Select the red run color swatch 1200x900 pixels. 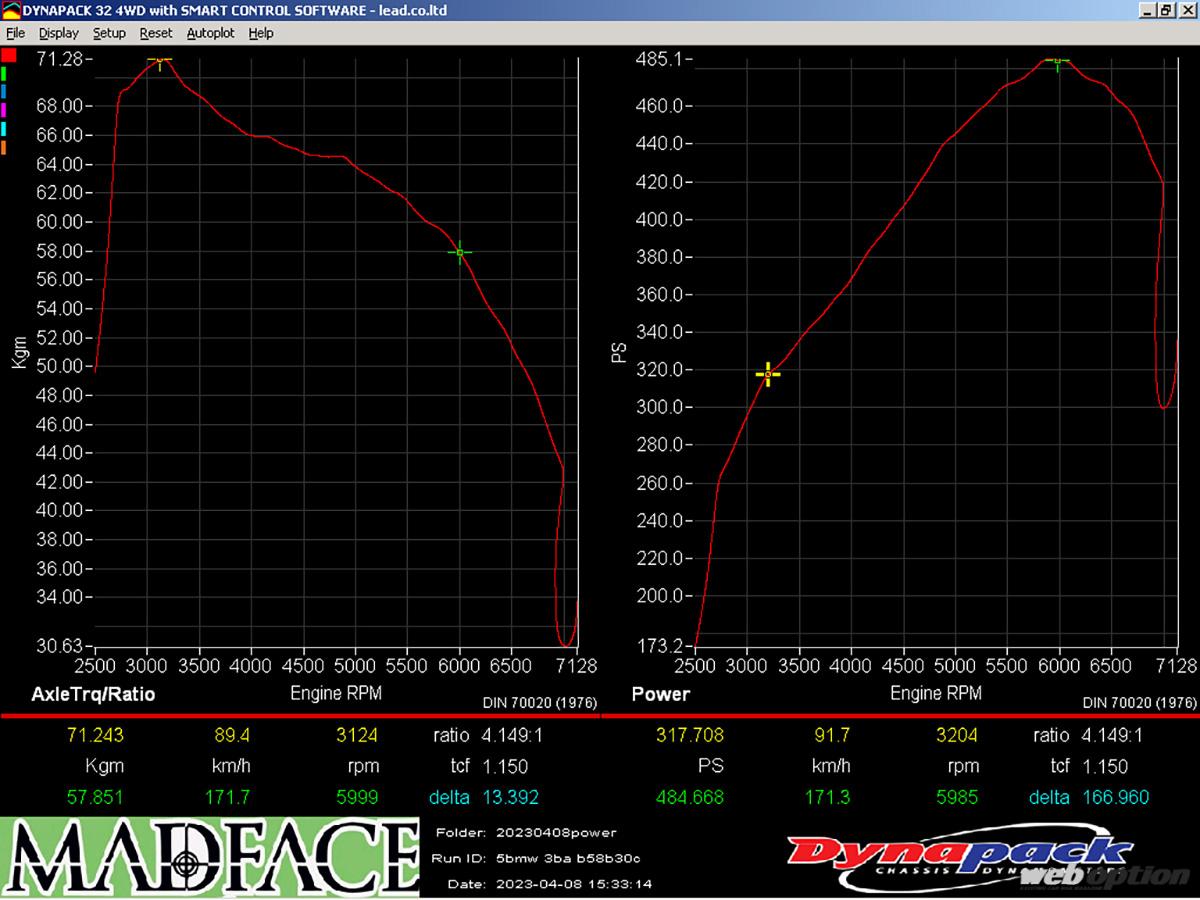[8, 55]
